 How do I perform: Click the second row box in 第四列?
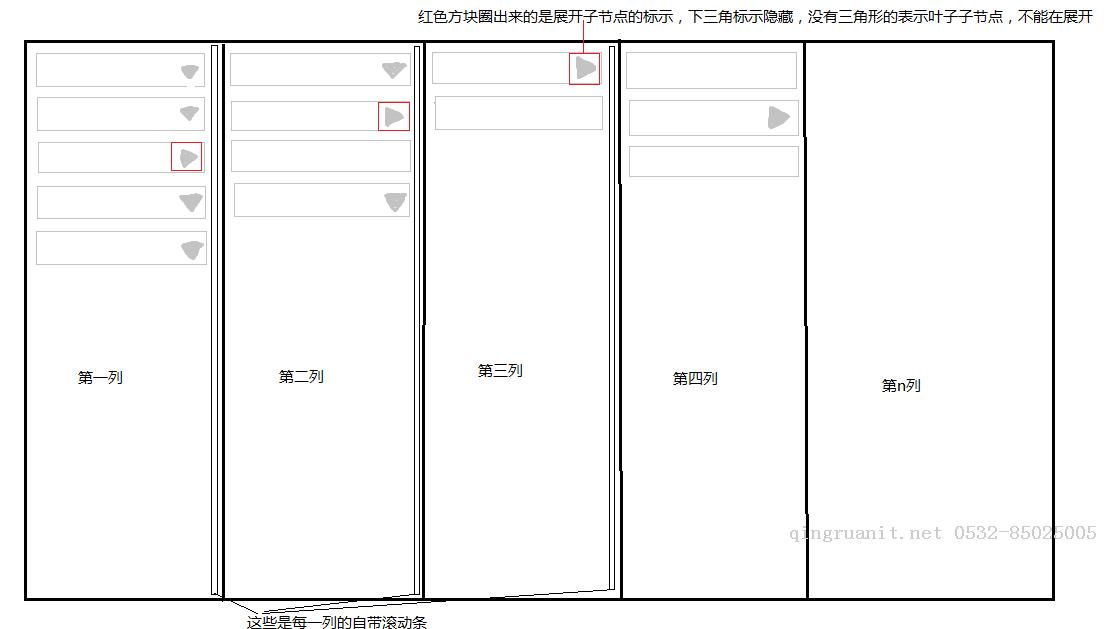pyautogui.click(x=714, y=117)
